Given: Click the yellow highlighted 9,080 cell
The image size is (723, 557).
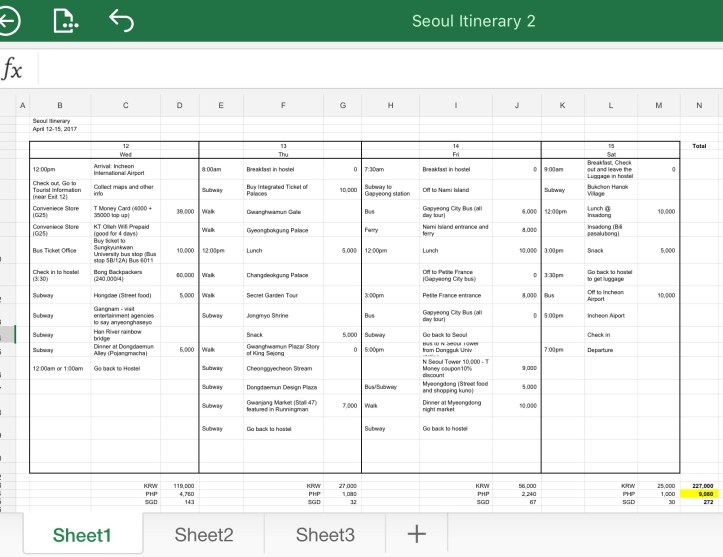Looking at the screenshot, I should (698, 493).
